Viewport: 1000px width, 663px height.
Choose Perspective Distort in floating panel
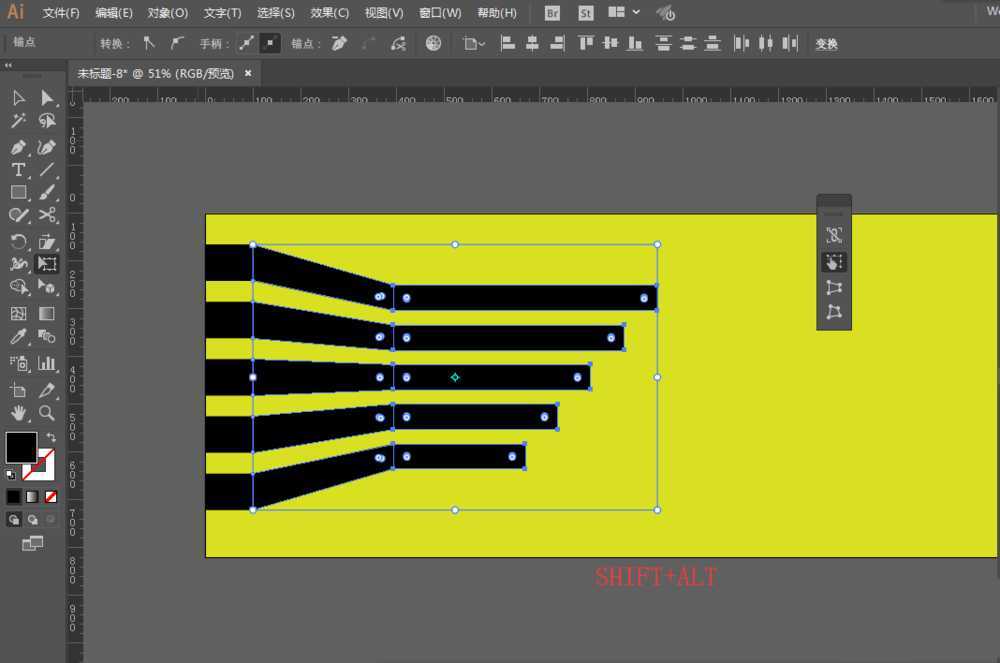[834, 288]
